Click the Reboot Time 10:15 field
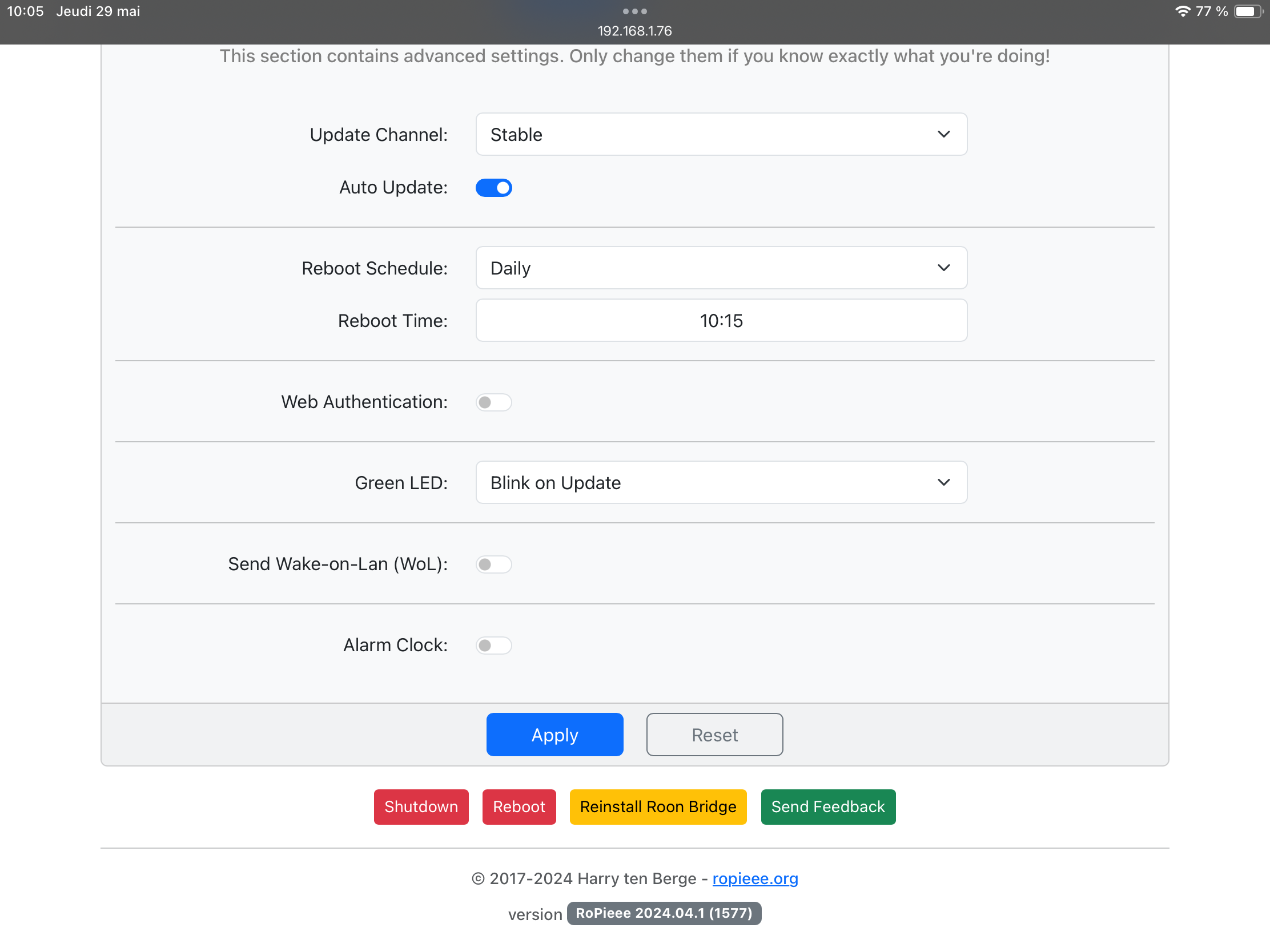This screenshot has width=1270, height=952. [x=721, y=321]
